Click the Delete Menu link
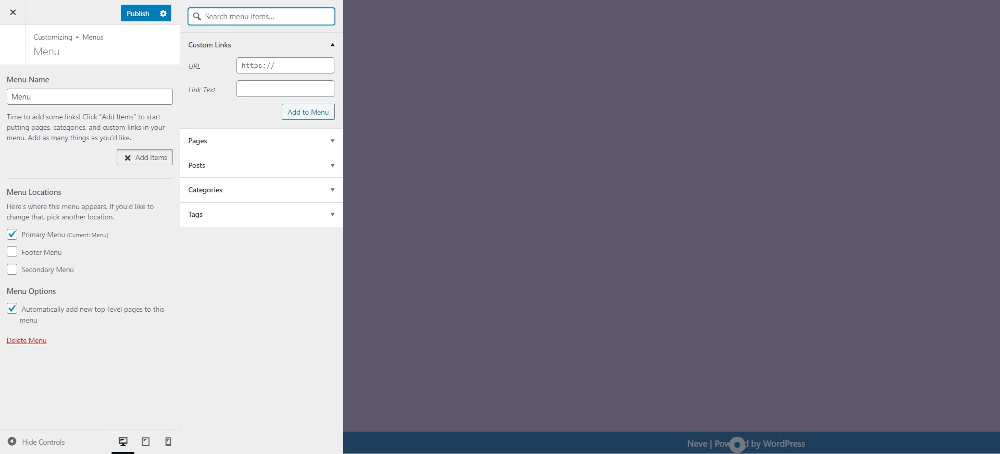 pos(26,340)
